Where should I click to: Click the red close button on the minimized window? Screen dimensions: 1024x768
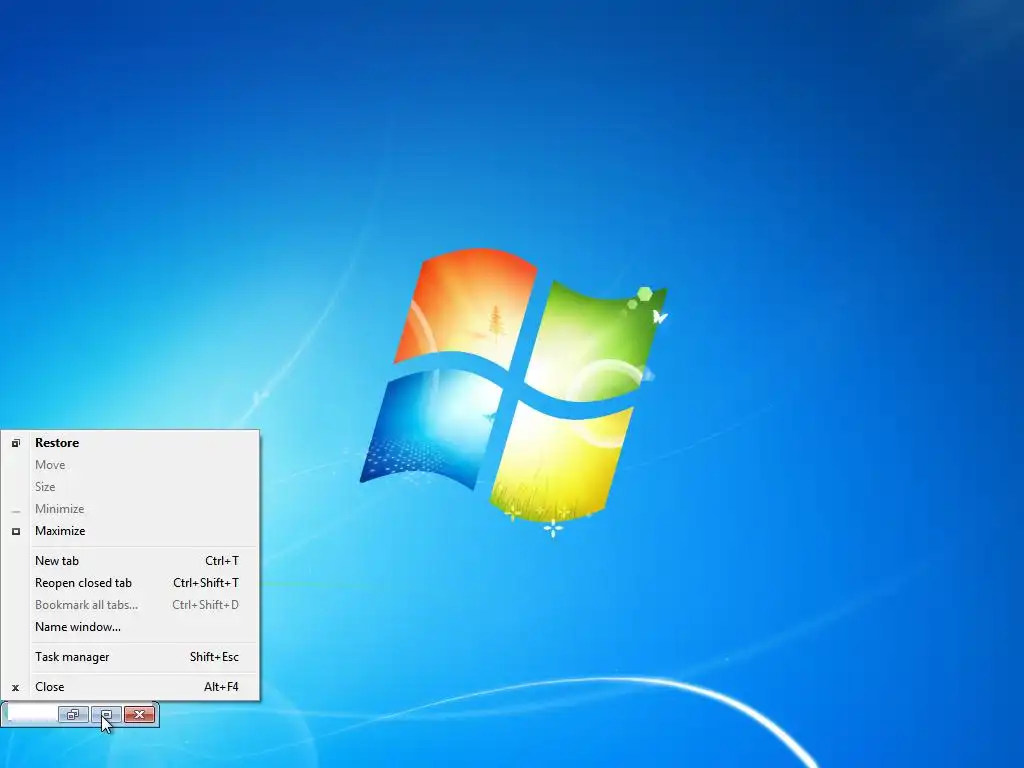139,714
